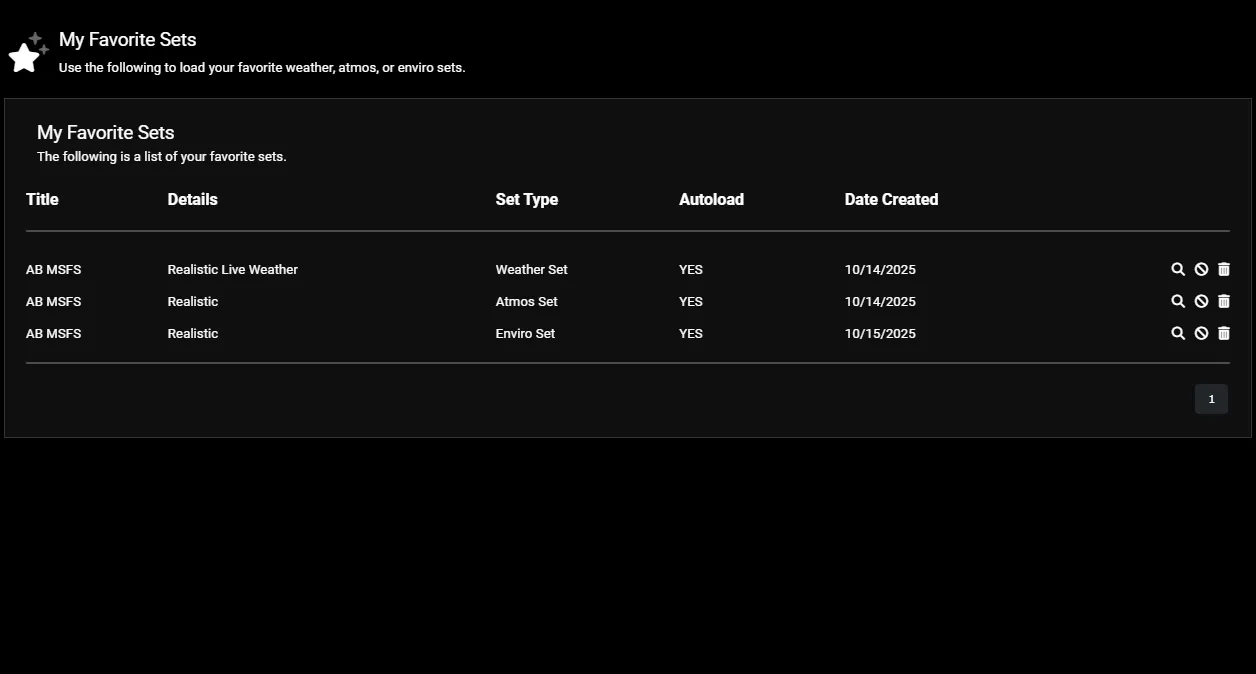The width and height of the screenshot is (1256, 674).
Task: View the Atmos Set using its magnifier icon
Action: coord(1178,301)
